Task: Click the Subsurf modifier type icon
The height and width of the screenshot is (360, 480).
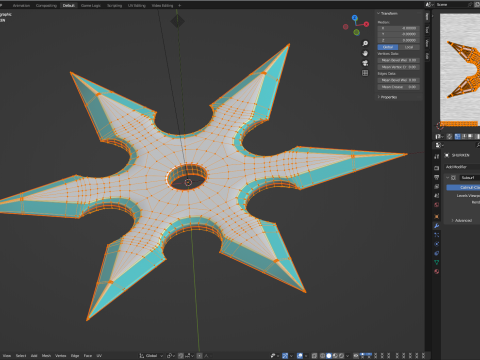Action: (x=453, y=178)
